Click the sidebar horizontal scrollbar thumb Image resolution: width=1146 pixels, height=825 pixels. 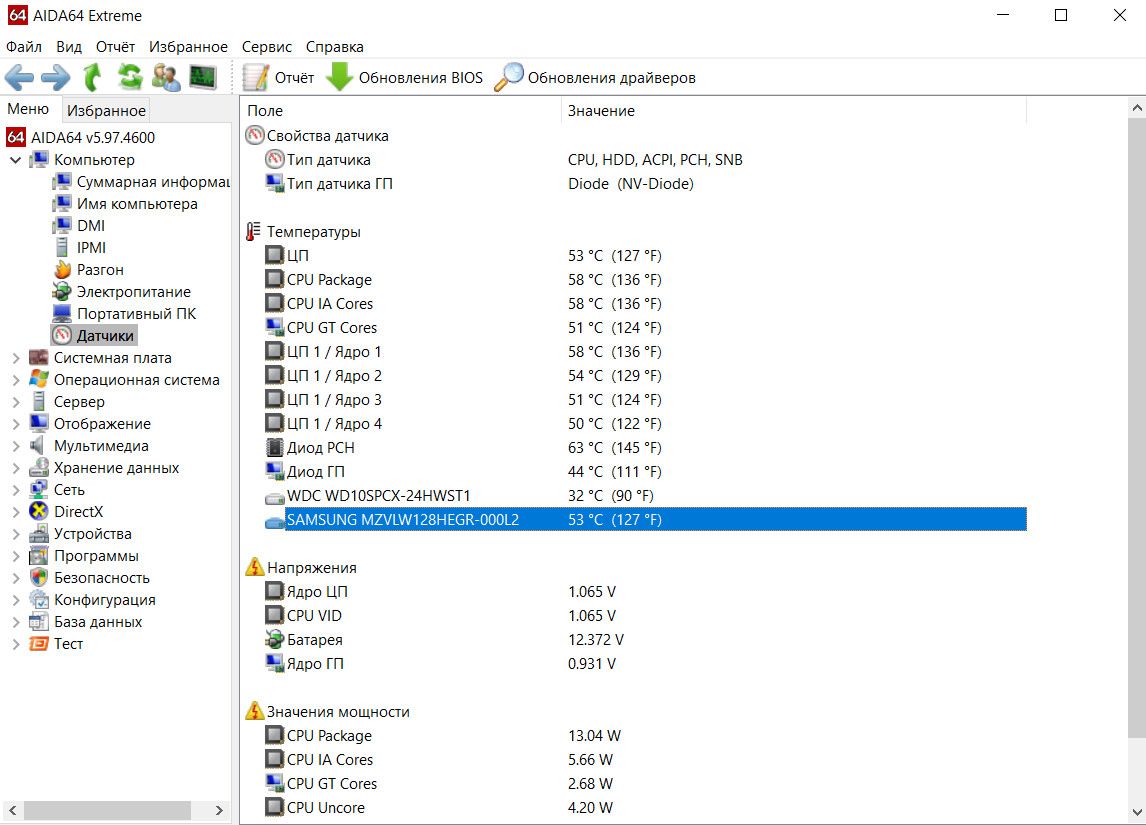(107, 810)
